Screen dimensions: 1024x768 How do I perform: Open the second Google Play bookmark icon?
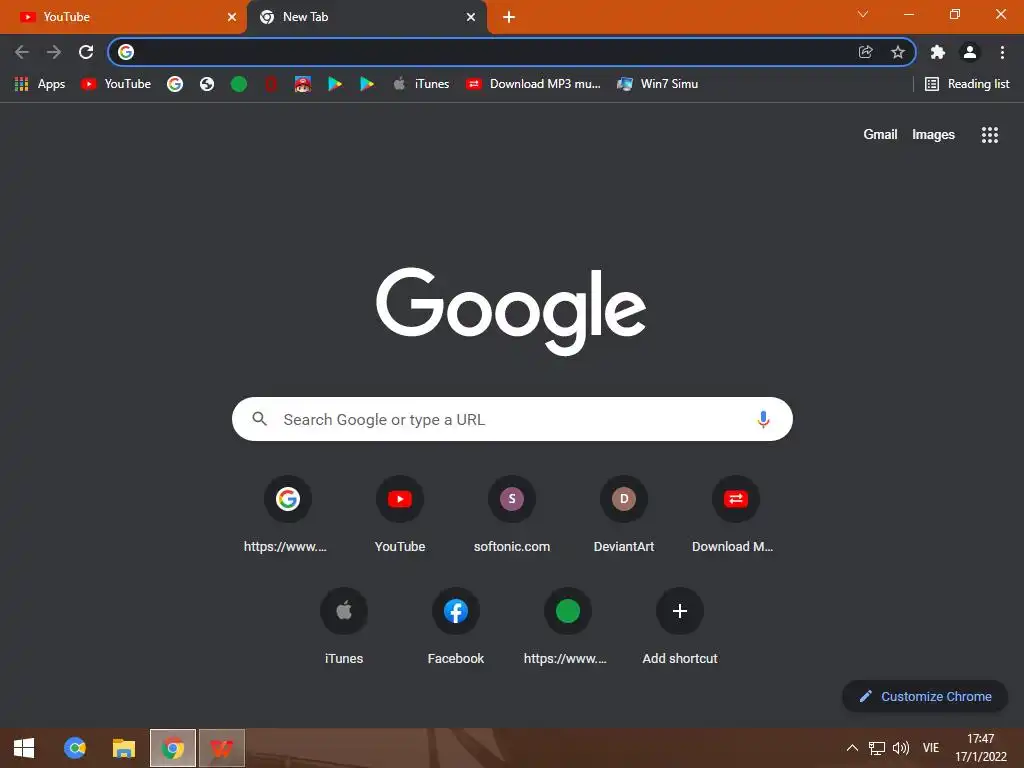coord(367,84)
